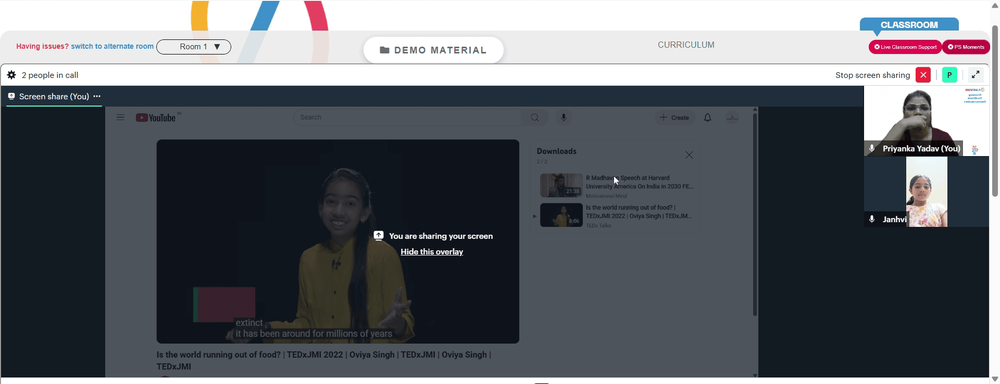Click Hide this overlay link
Viewport: 1000px width, 384px height.
coord(432,252)
